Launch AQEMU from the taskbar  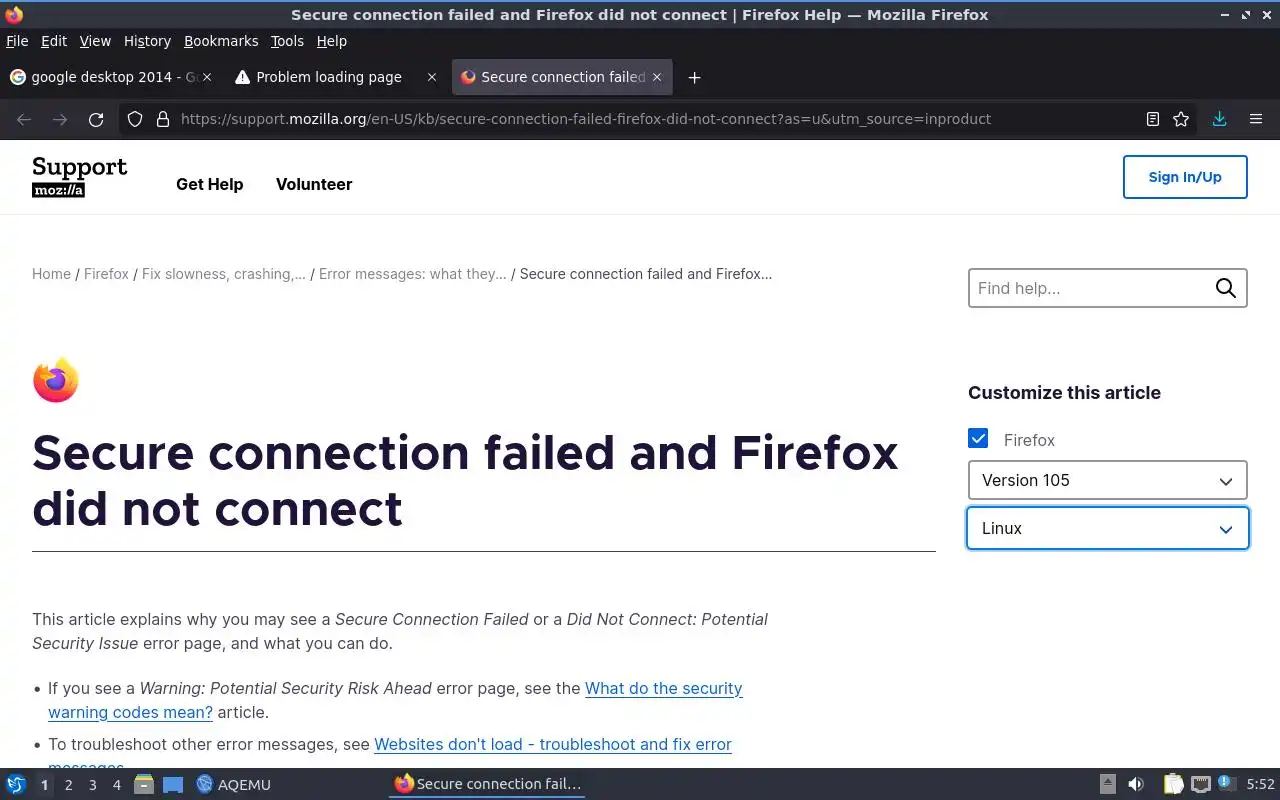233,785
